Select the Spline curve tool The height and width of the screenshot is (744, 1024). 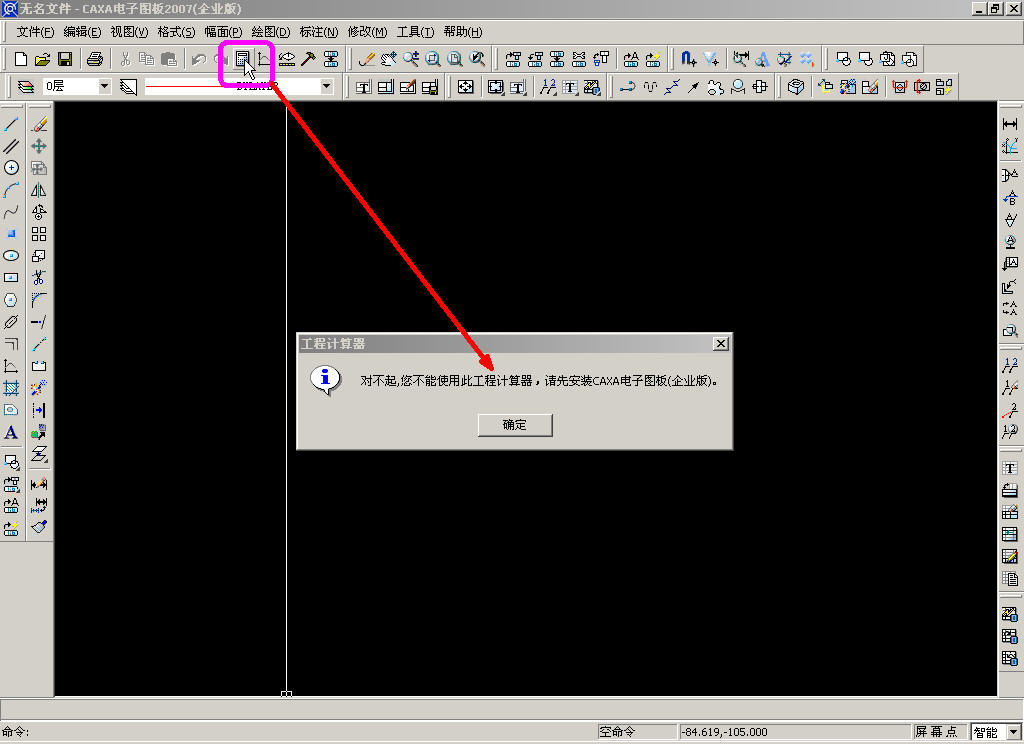coord(11,212)
